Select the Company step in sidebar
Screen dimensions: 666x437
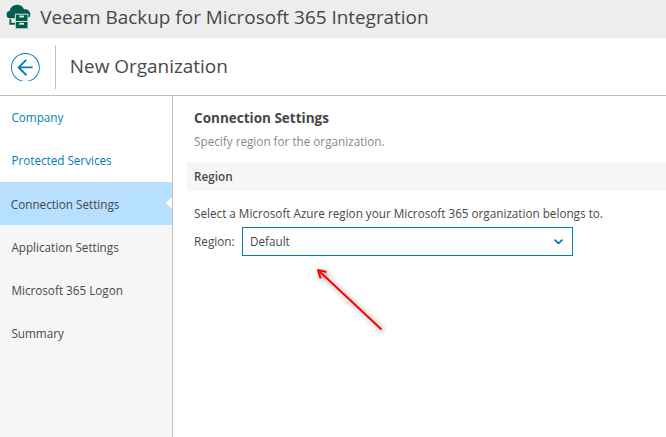pyautogui.click(x=37, y=117)
